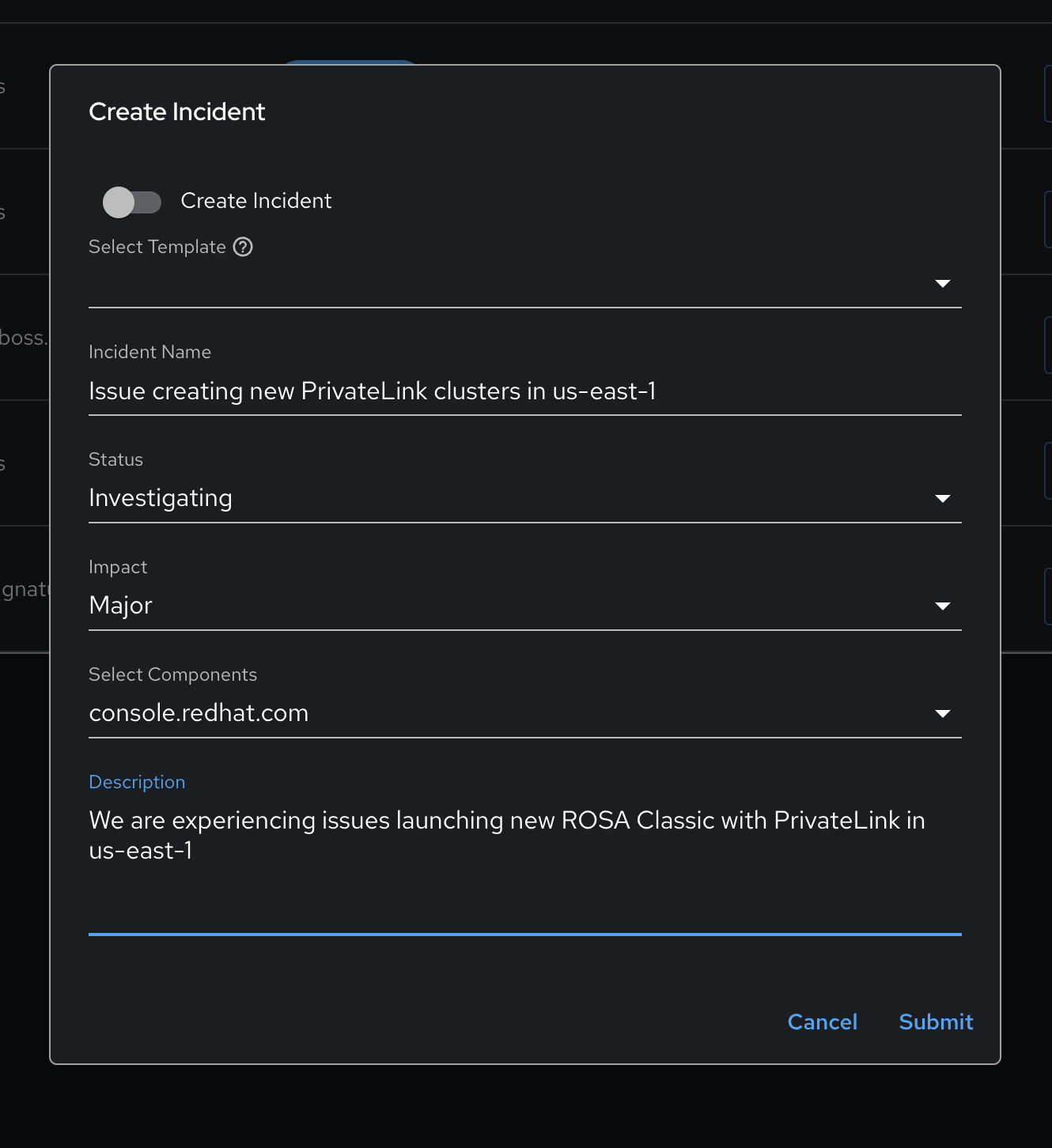The image size is (1052, 1148).
Task: Click the Create Incident label beside the switch
Action: point(256,202)
